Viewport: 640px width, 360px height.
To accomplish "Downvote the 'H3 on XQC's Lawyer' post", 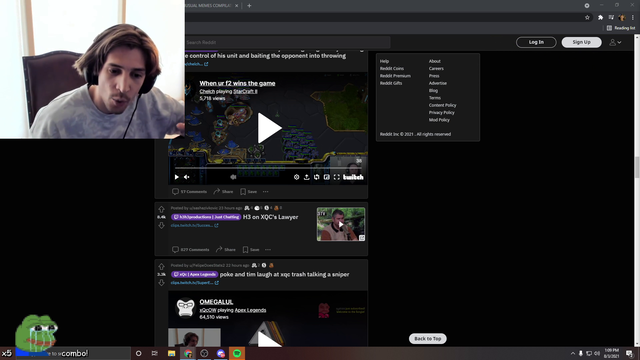I will 161,225.
